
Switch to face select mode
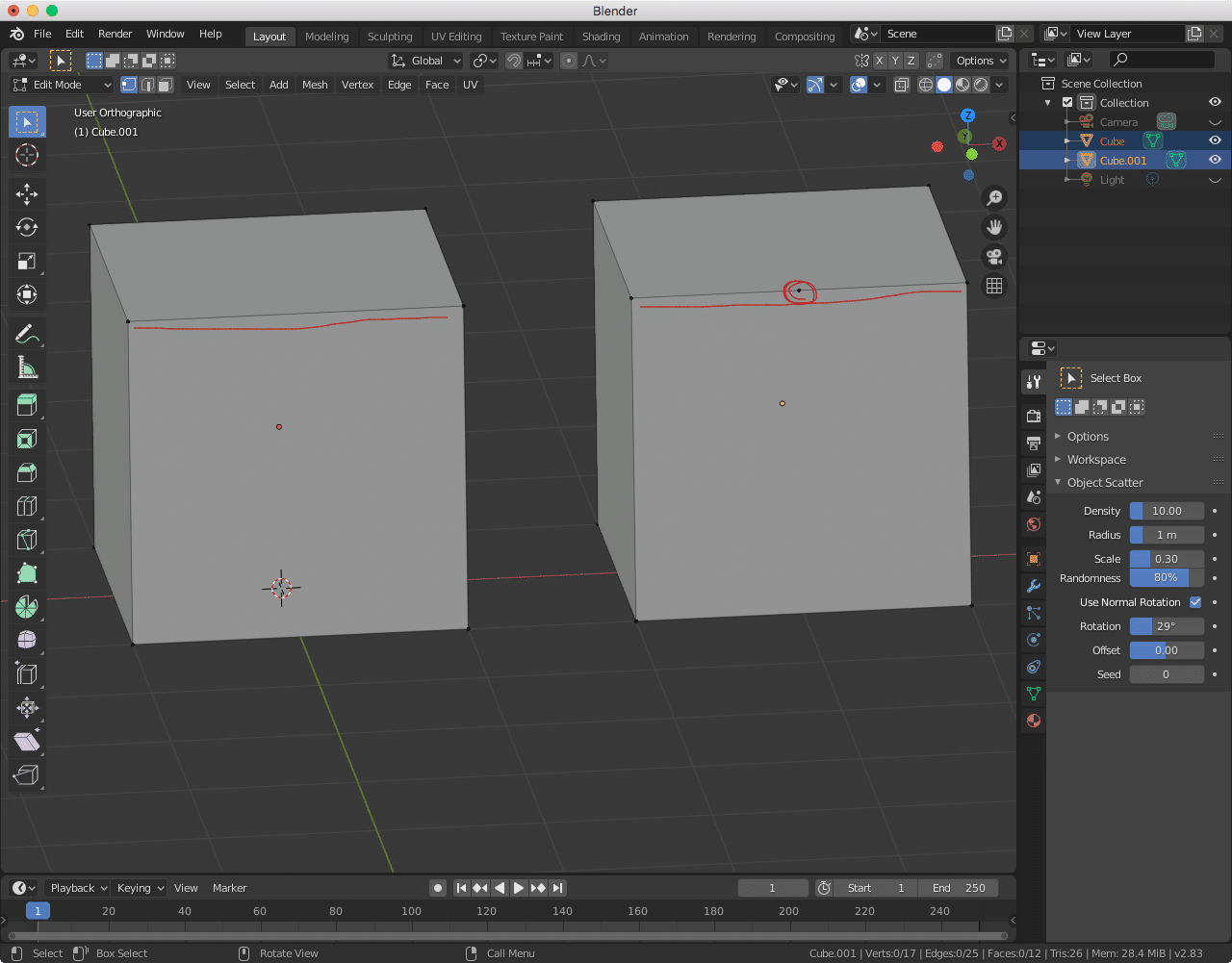(x=166, y=85)
